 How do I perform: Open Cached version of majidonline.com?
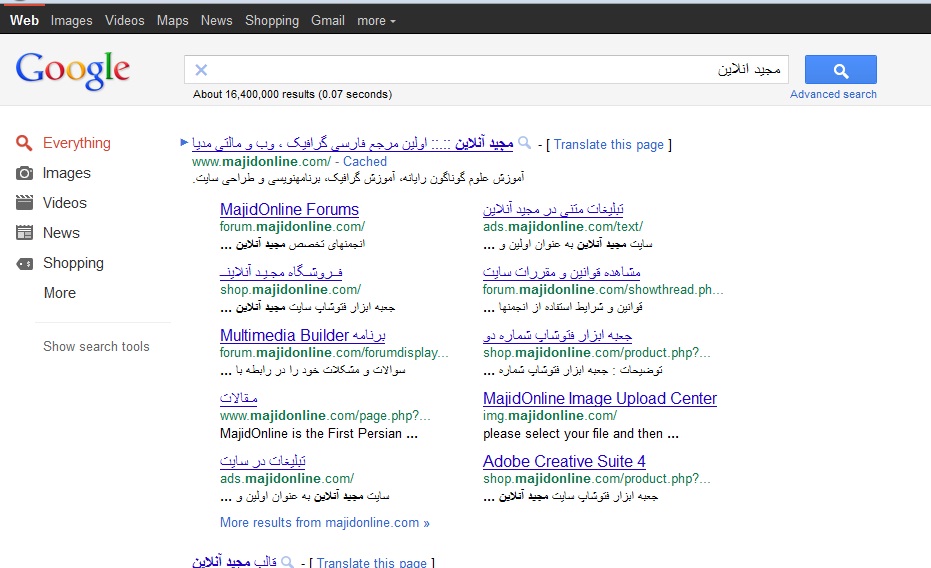(365, 161)
